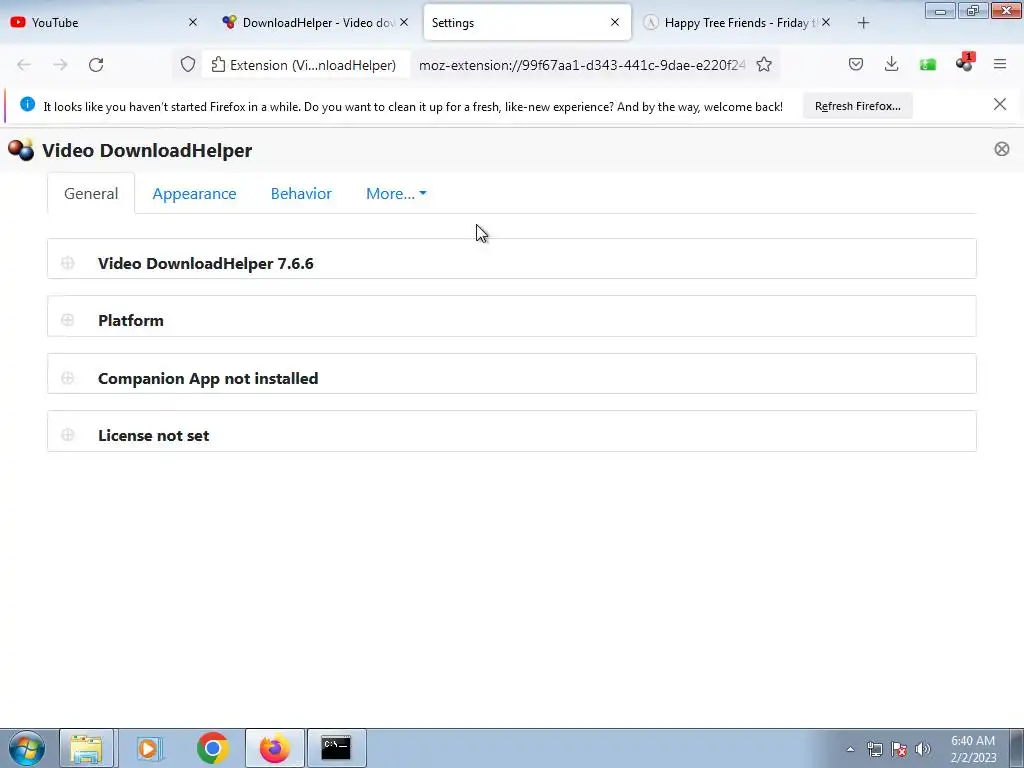The image size is (1024, 768).
Task: Switch to the Behavior tab
Action: (301, 193)
